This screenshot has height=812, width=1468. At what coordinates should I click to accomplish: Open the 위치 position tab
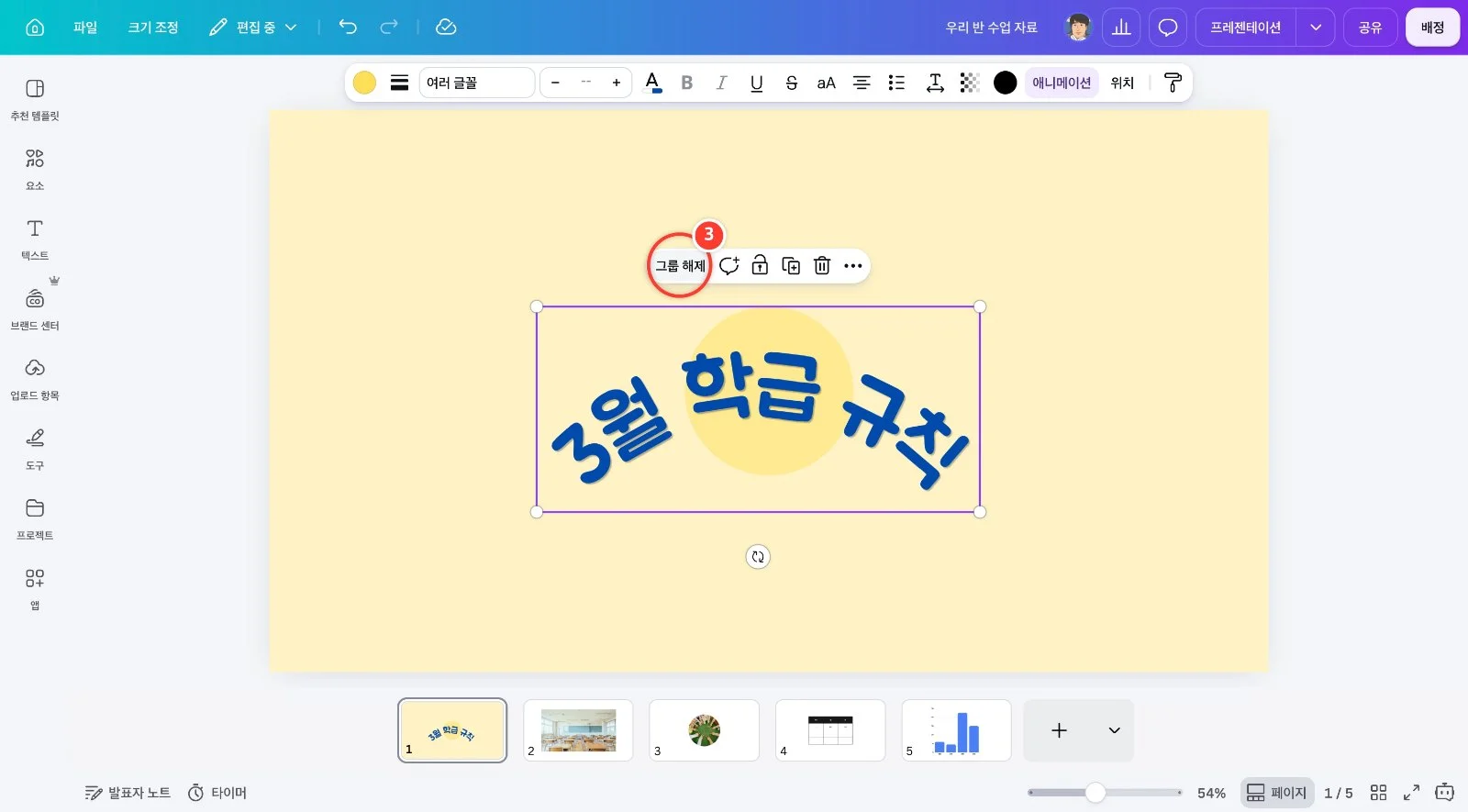point(1122,83)
